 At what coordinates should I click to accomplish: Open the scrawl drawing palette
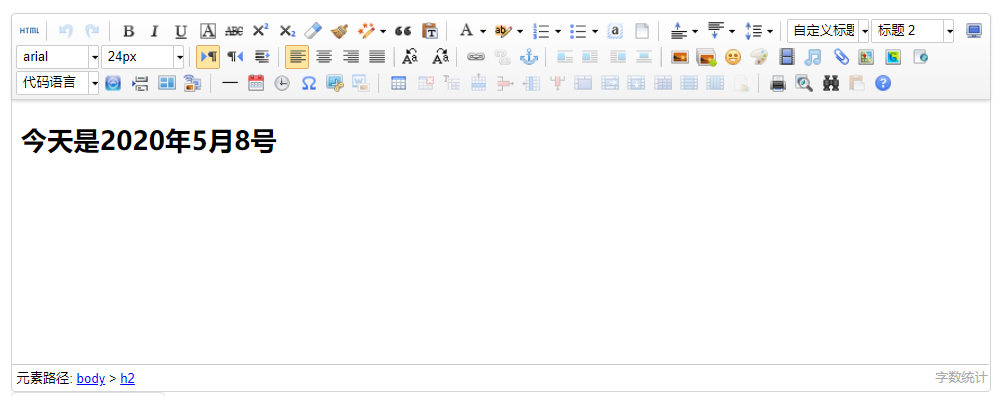[759, 57]
